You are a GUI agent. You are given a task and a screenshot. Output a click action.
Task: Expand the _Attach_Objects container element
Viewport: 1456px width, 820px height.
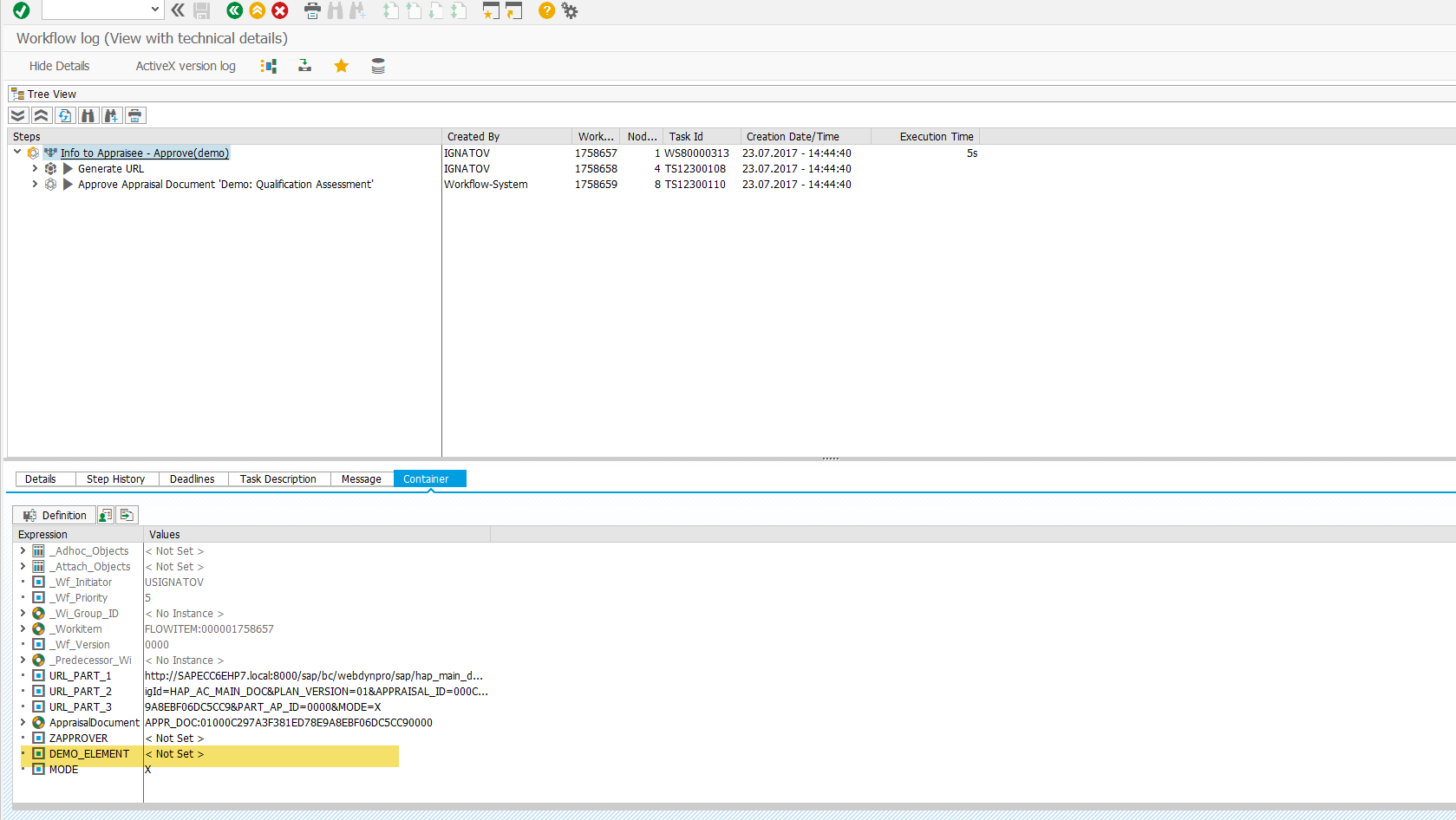(x=23, y=566)
